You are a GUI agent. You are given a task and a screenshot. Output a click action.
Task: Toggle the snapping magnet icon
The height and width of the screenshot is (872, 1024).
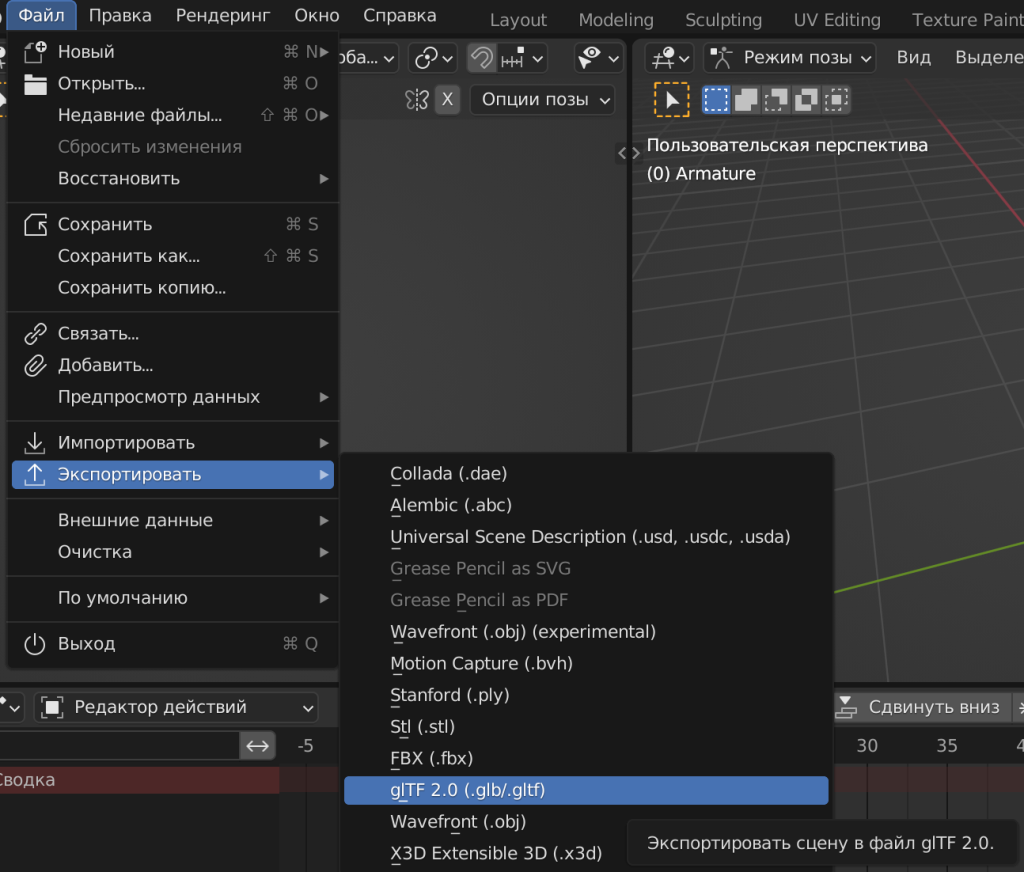click(x=482, y=58)
